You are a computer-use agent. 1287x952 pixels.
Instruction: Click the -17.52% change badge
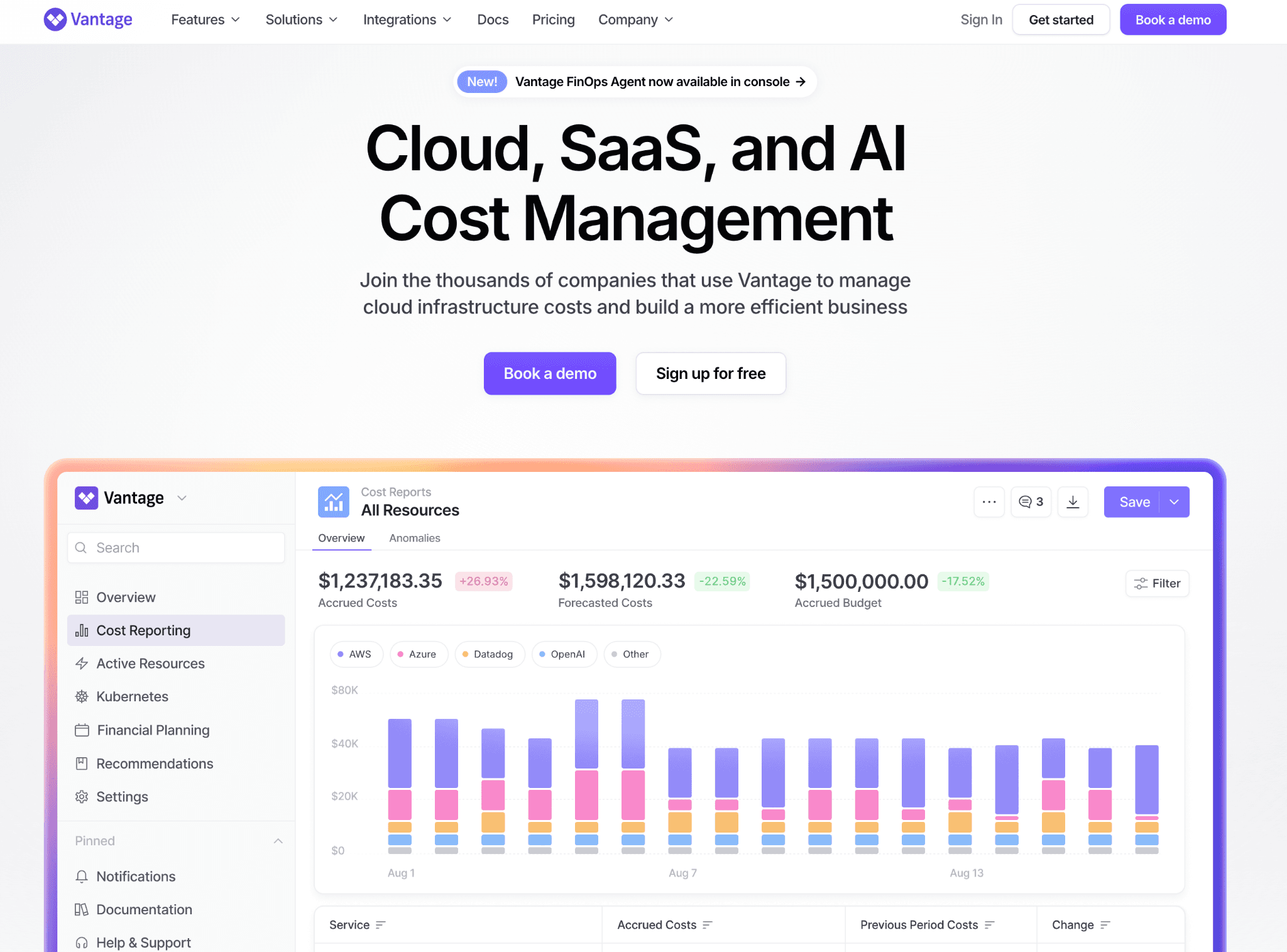(963, 581)
